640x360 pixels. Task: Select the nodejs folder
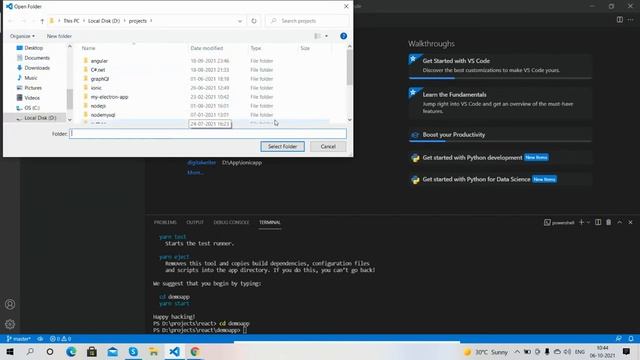[x=98, y=106]
